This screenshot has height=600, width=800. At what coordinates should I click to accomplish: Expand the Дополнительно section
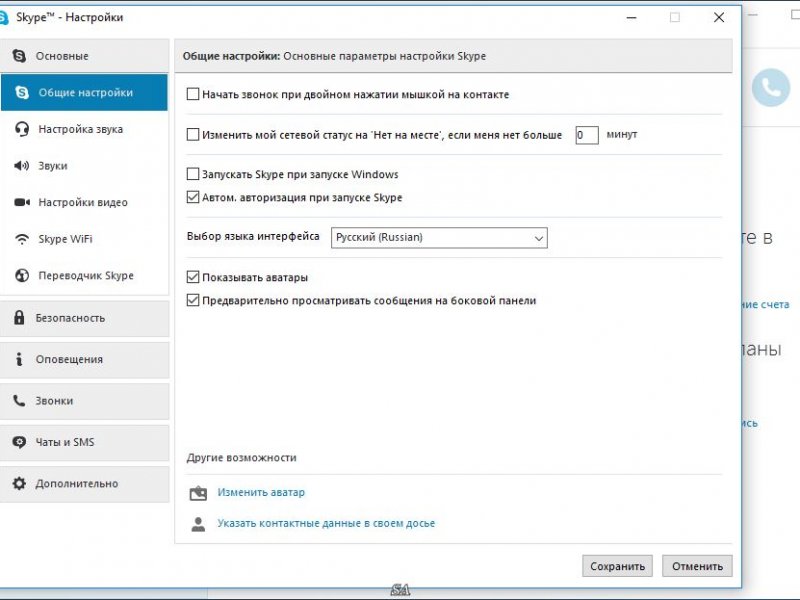click(x=84, y=483)
